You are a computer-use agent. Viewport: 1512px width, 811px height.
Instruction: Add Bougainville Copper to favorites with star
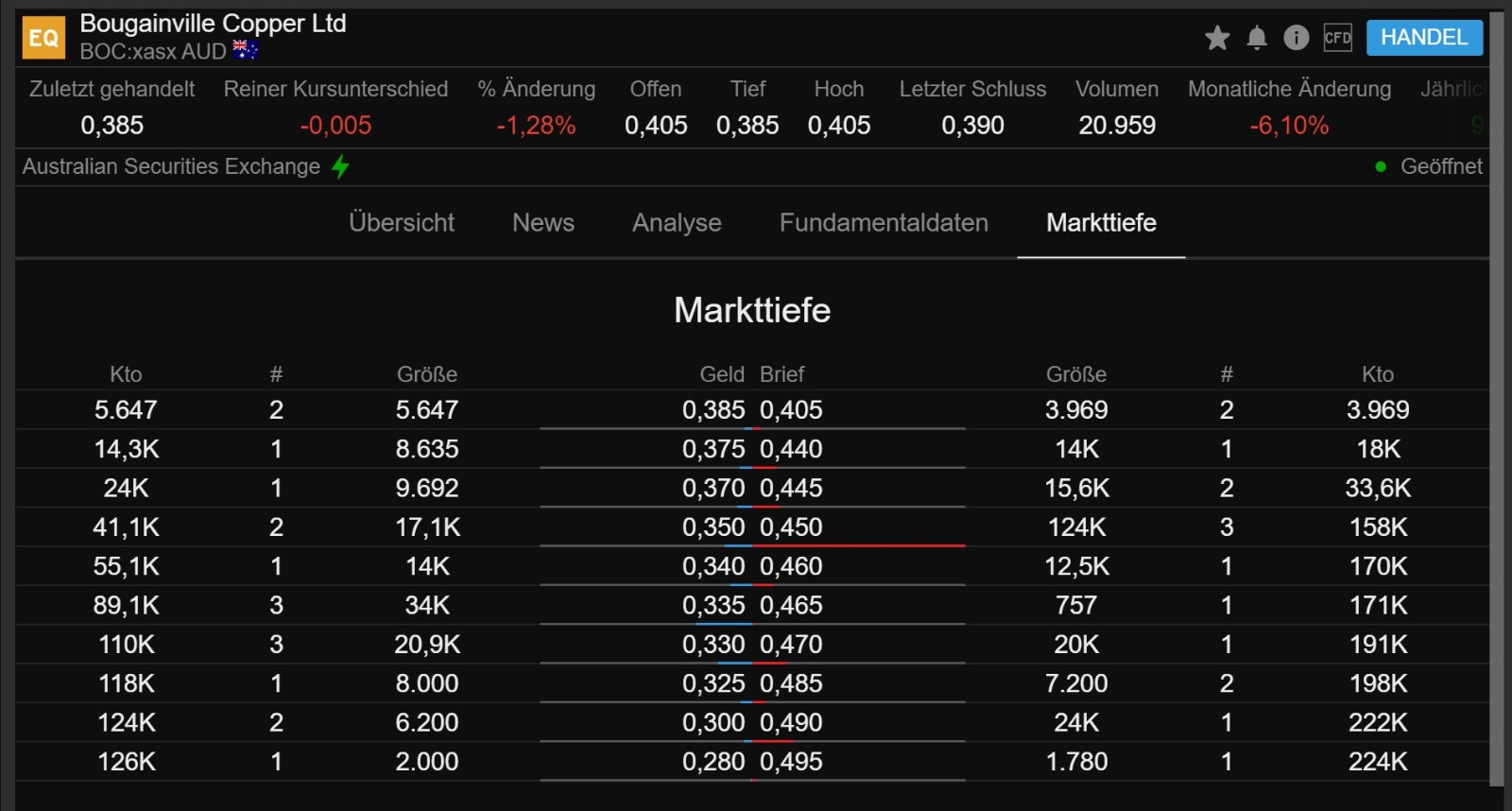pyautogui.click(x=1217, y=38)
